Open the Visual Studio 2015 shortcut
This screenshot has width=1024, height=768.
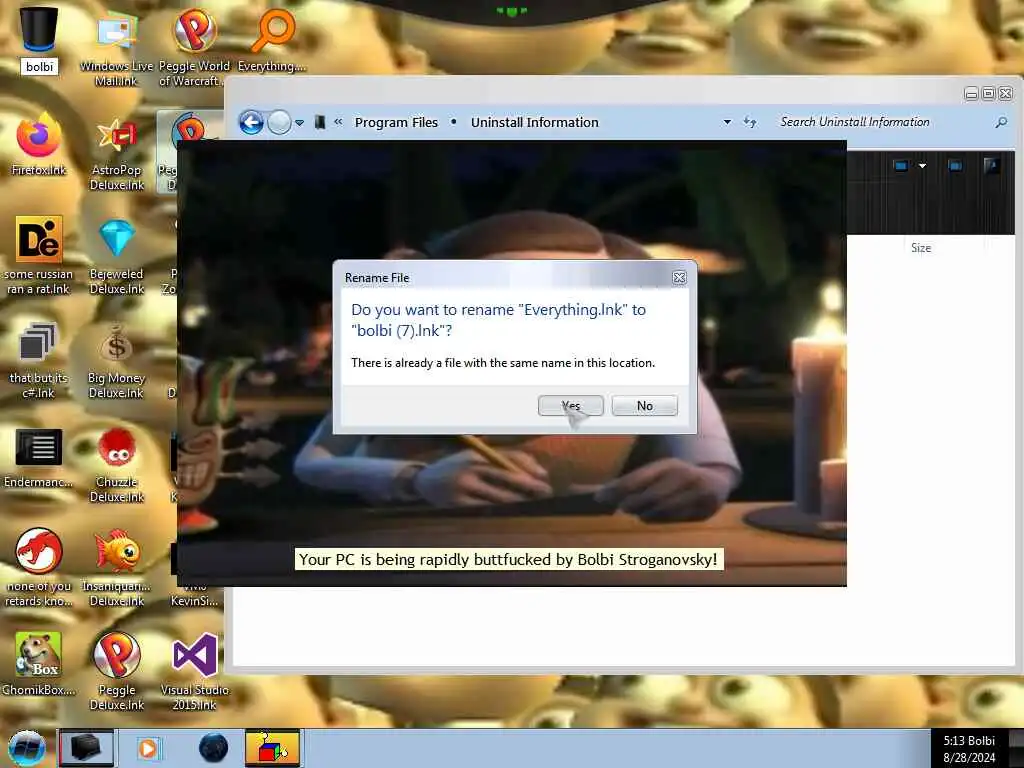pos(195,670)
